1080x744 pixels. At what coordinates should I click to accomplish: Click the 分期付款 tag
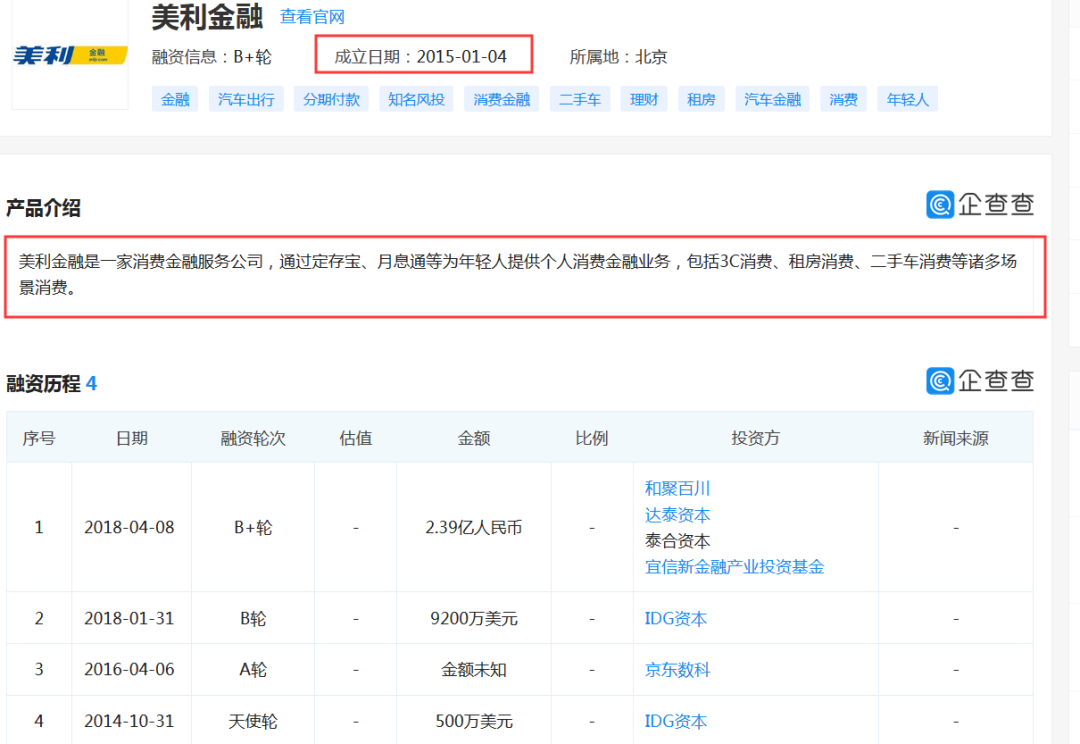pos(331,99)
